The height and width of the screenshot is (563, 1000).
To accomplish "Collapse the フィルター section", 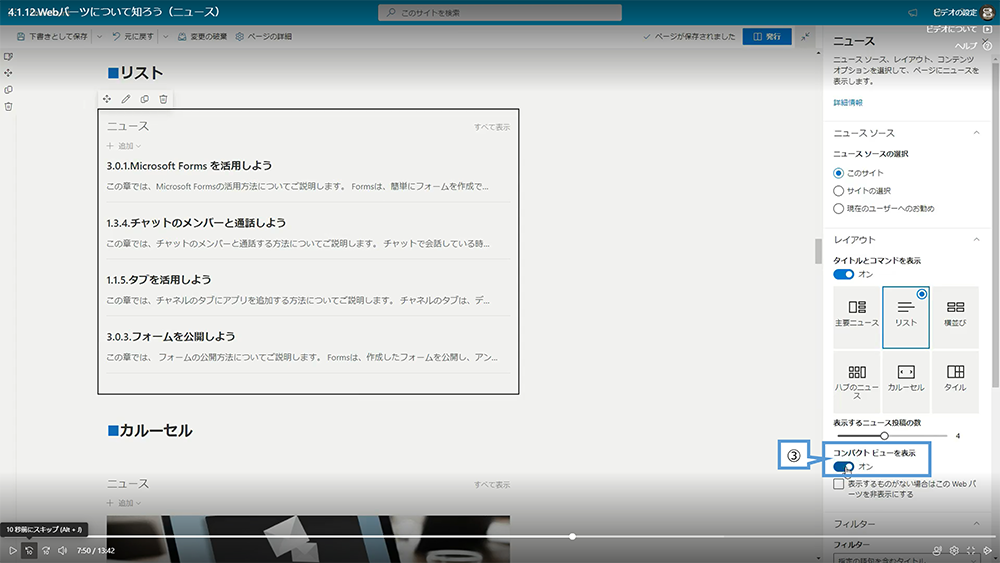I will [976, 523].
